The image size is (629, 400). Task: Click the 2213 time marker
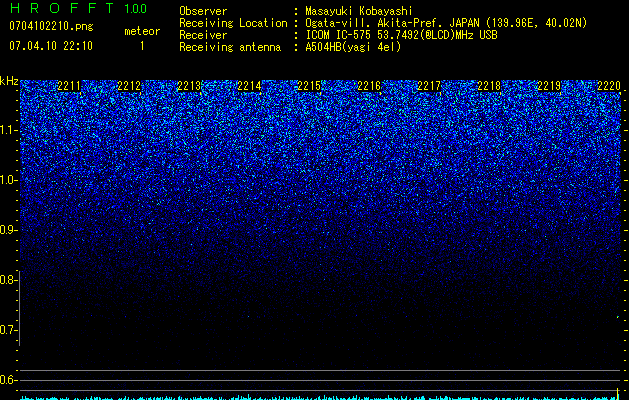click(x=189, y=86)
